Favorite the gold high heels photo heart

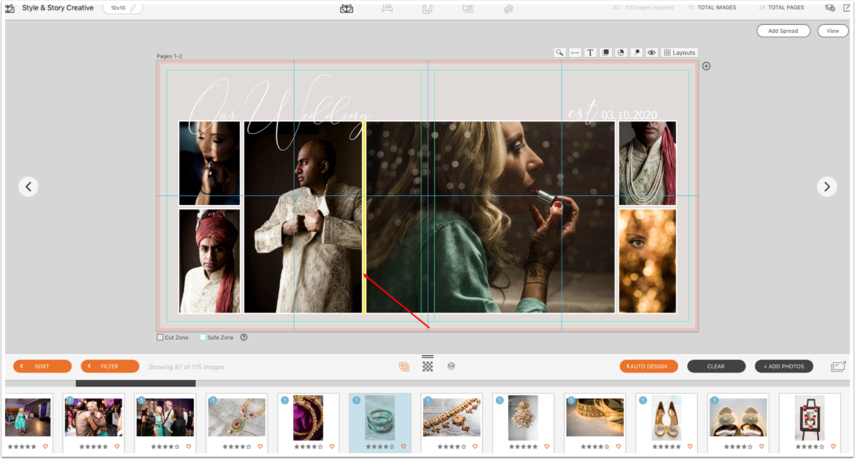(x=690, y=446)
